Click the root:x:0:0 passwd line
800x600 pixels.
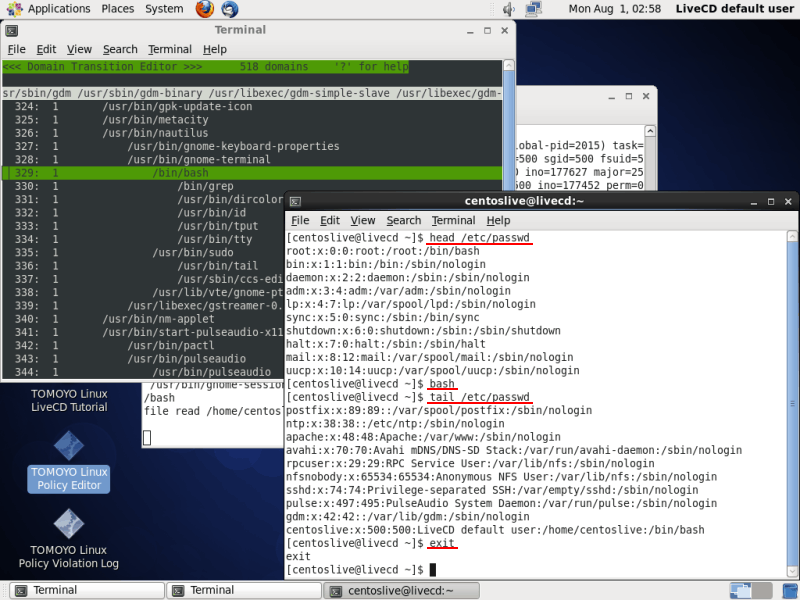click(383, 251)
